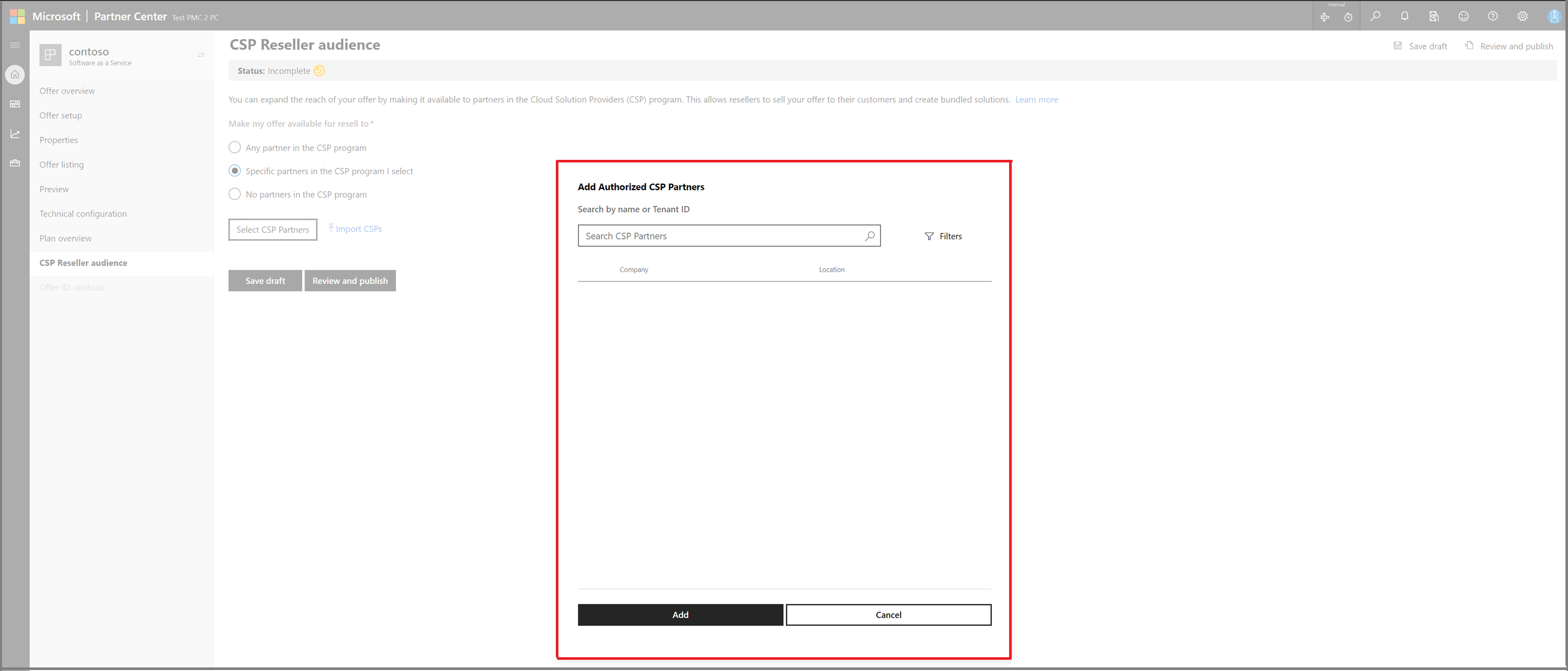Click the Cancel button to dismiss dialog
This screenshot has width=1568, height=671.
887,614
